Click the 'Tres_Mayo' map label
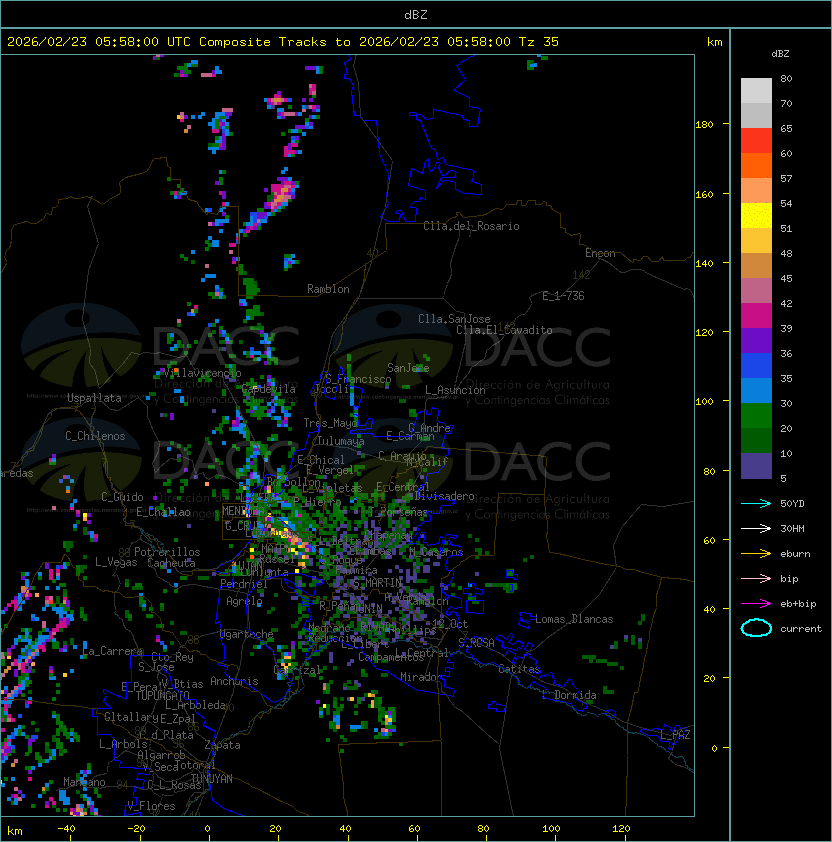832x842 pixels. (330, 423)
